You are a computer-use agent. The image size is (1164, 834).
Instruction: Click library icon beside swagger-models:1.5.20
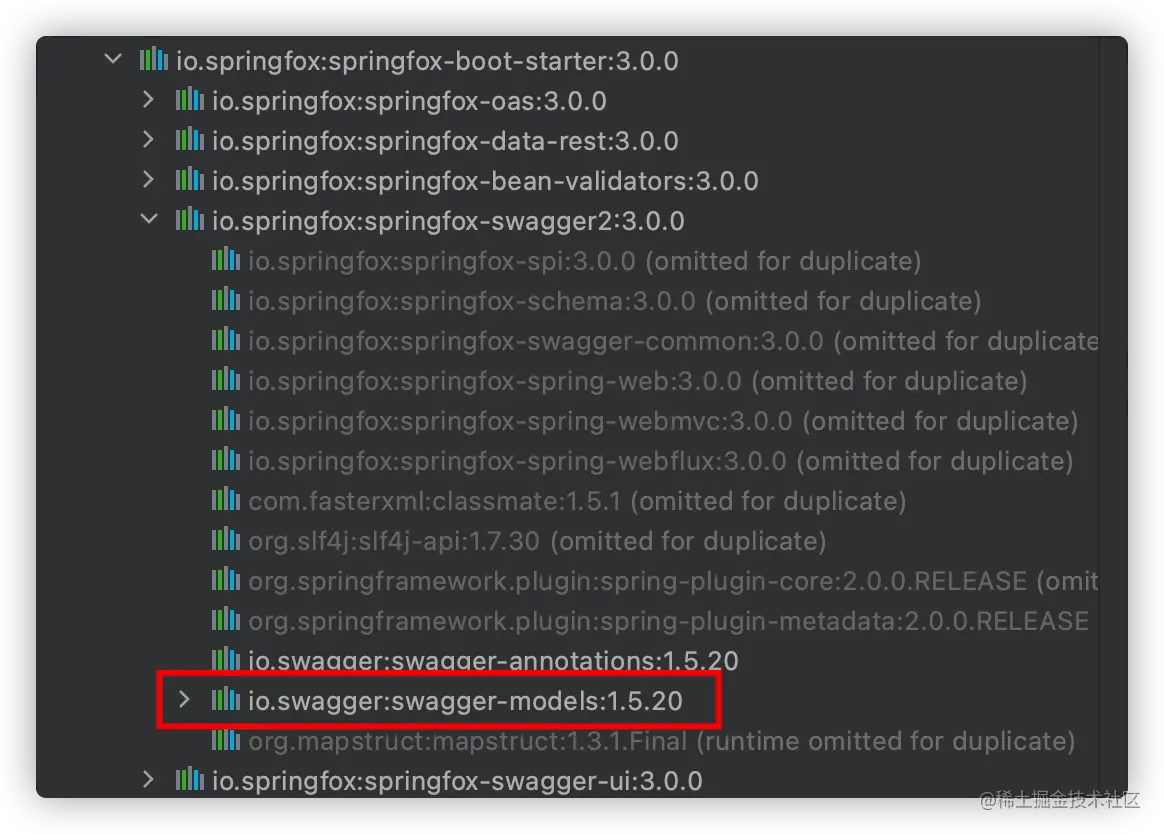click(x=226, y=700)
